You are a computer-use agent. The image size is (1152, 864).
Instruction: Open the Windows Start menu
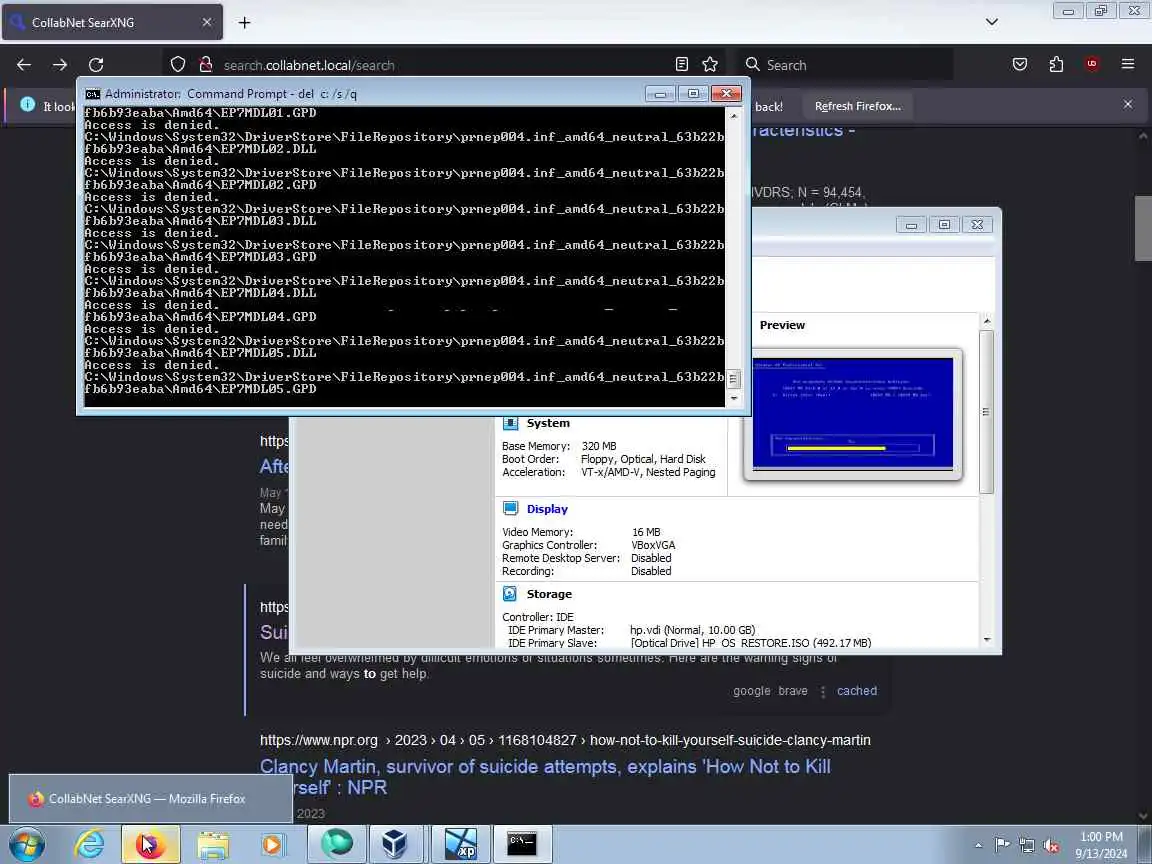point(26,844)
